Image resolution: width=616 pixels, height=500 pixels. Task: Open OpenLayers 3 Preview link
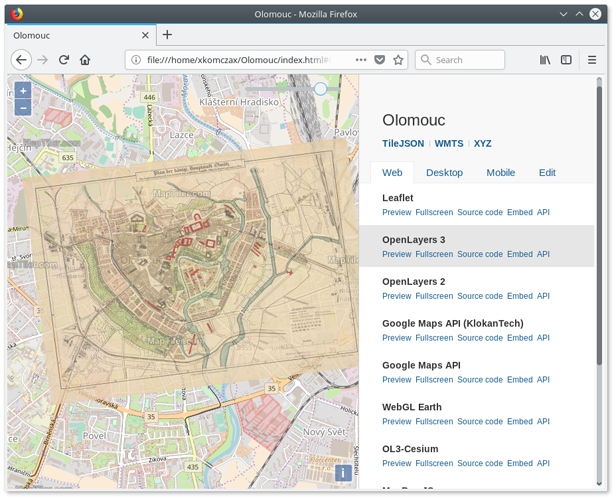click(x=396, y=254)
